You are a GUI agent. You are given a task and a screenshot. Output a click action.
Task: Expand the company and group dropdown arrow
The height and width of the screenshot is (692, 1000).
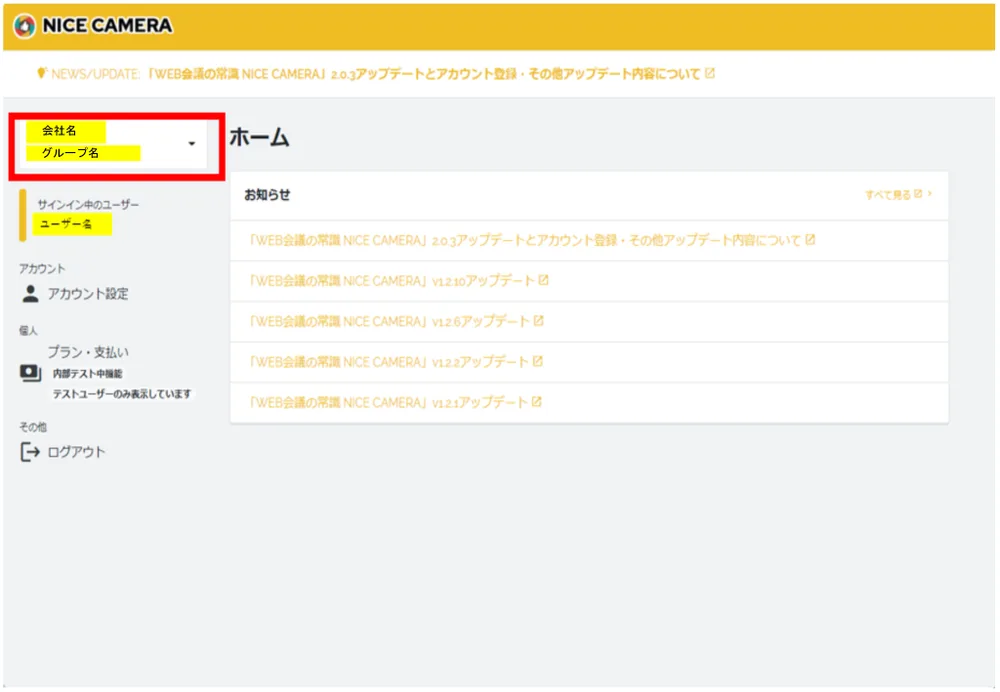(x=191, y=144)
